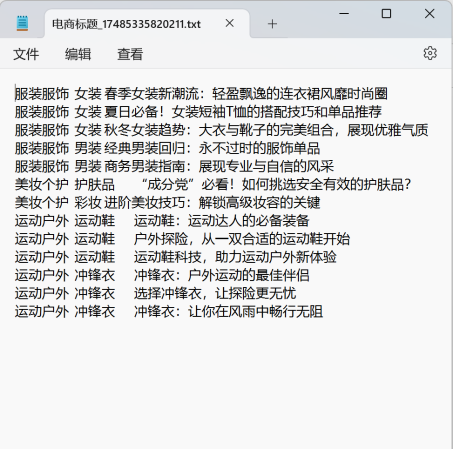Click the 进阶美妆技巧 text line

click(x=167, y=203)
